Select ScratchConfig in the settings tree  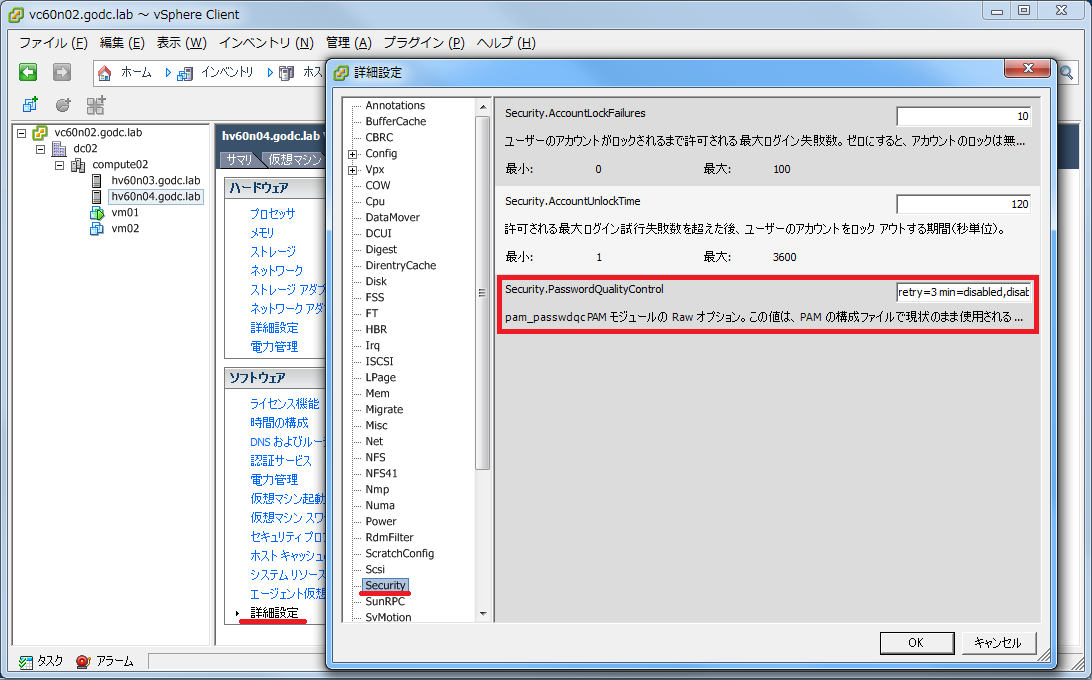pos(399,554)
